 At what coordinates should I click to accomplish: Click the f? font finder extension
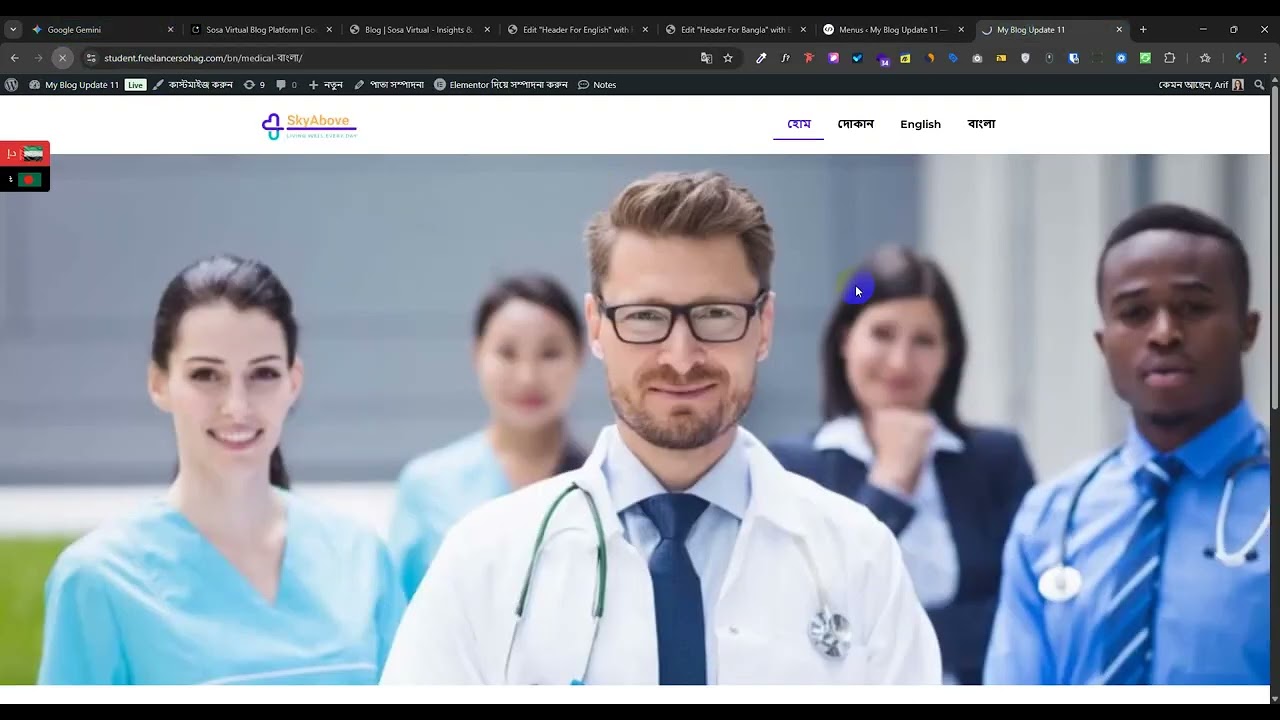785,58
